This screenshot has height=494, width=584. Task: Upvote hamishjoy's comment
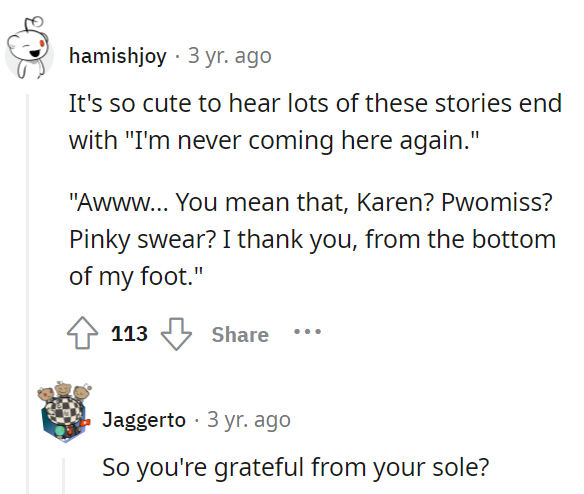pos(82,333)
